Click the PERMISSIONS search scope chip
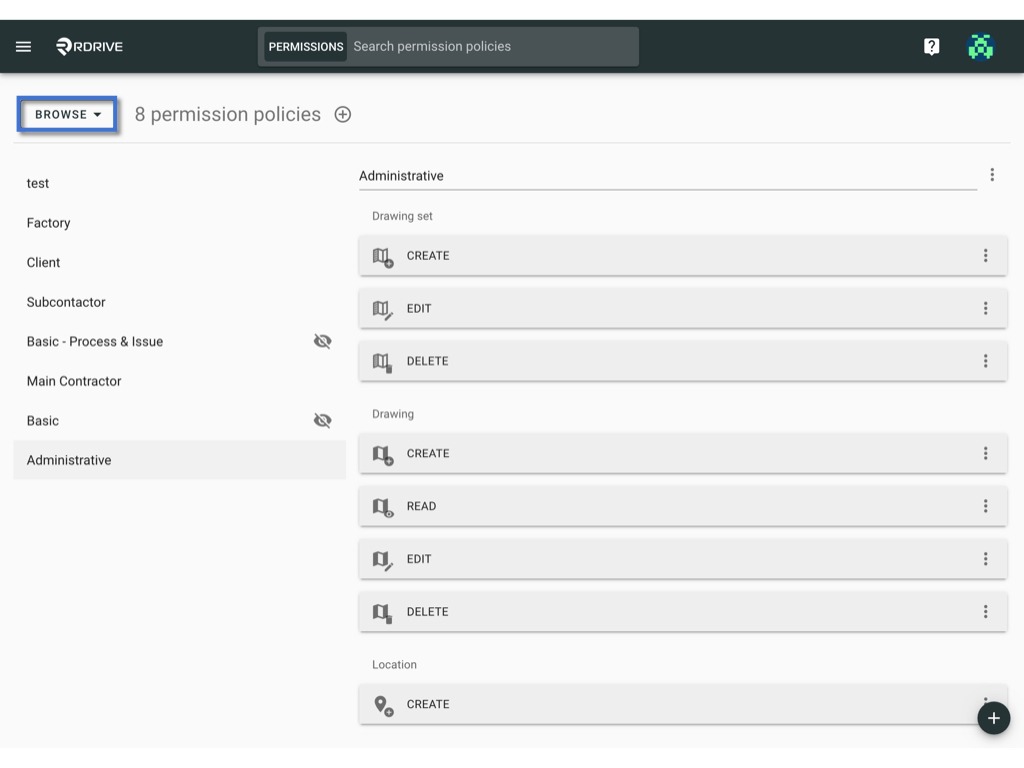 tap(306, 46)
